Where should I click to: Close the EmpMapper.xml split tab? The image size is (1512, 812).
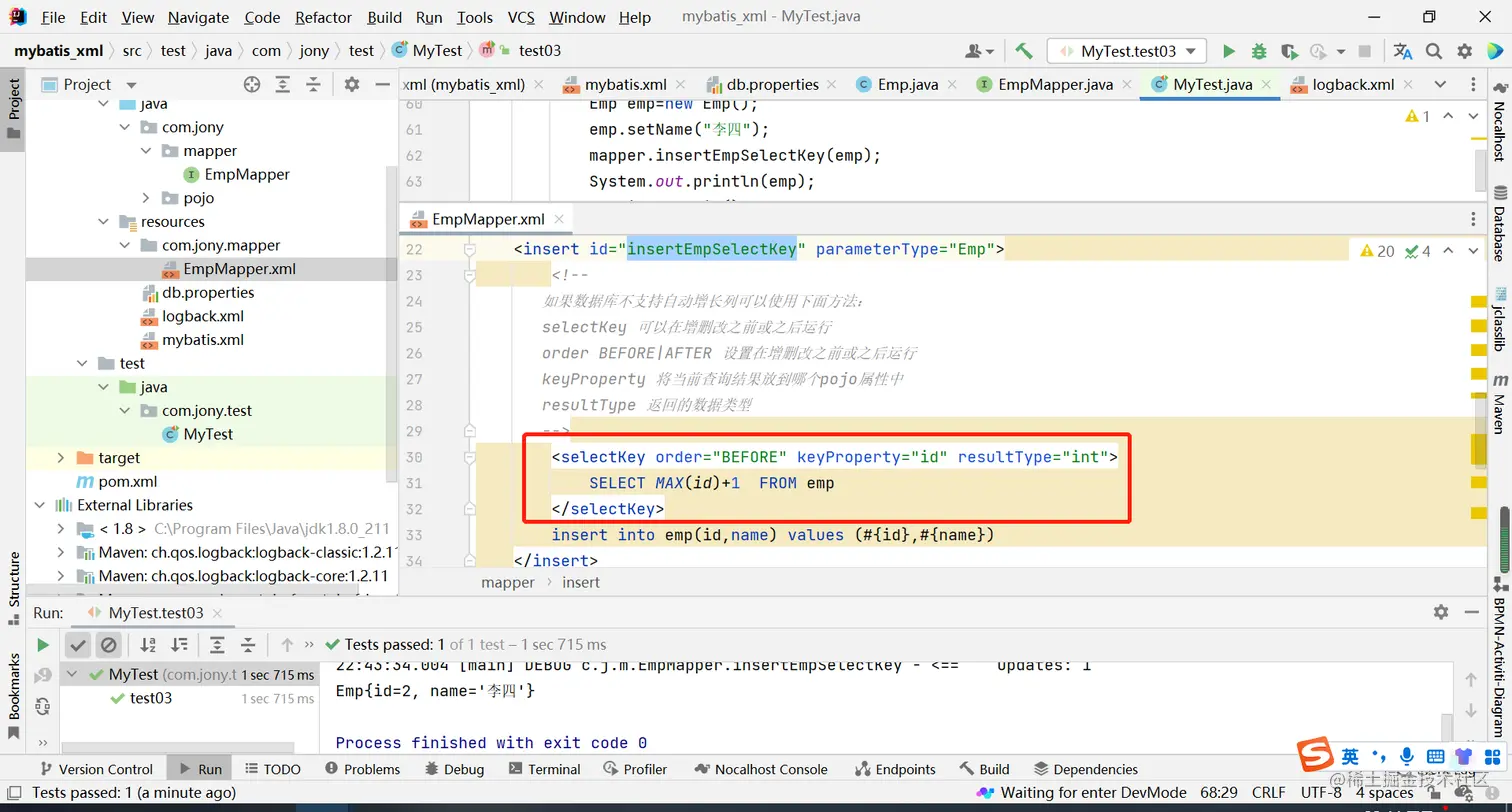tap(559, 219)
